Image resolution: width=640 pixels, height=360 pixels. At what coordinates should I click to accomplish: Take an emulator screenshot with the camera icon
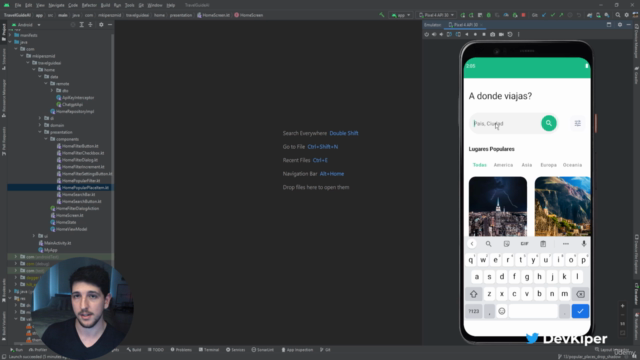[493, 34]
